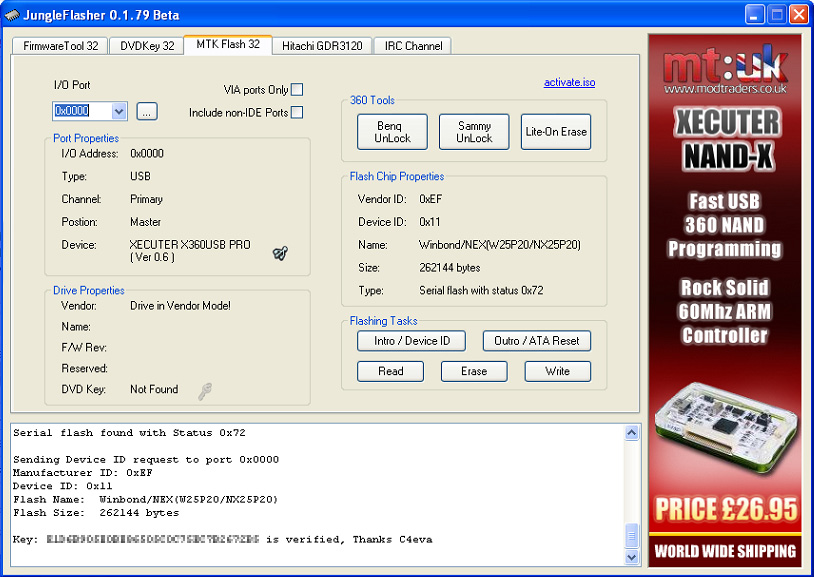Click the 'Serial flash with status 0x72' type value
This screenshot has width=814, height=577.
coord(481,290)
